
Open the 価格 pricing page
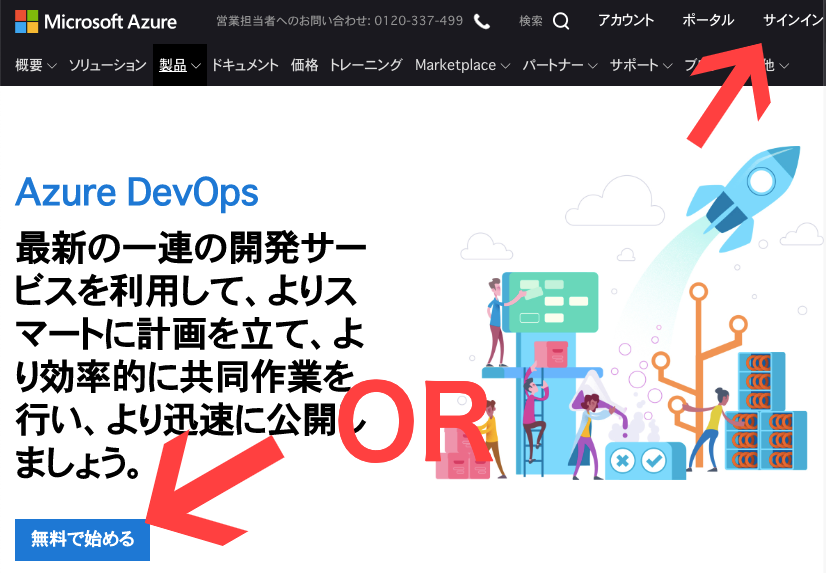pos(304,65)
